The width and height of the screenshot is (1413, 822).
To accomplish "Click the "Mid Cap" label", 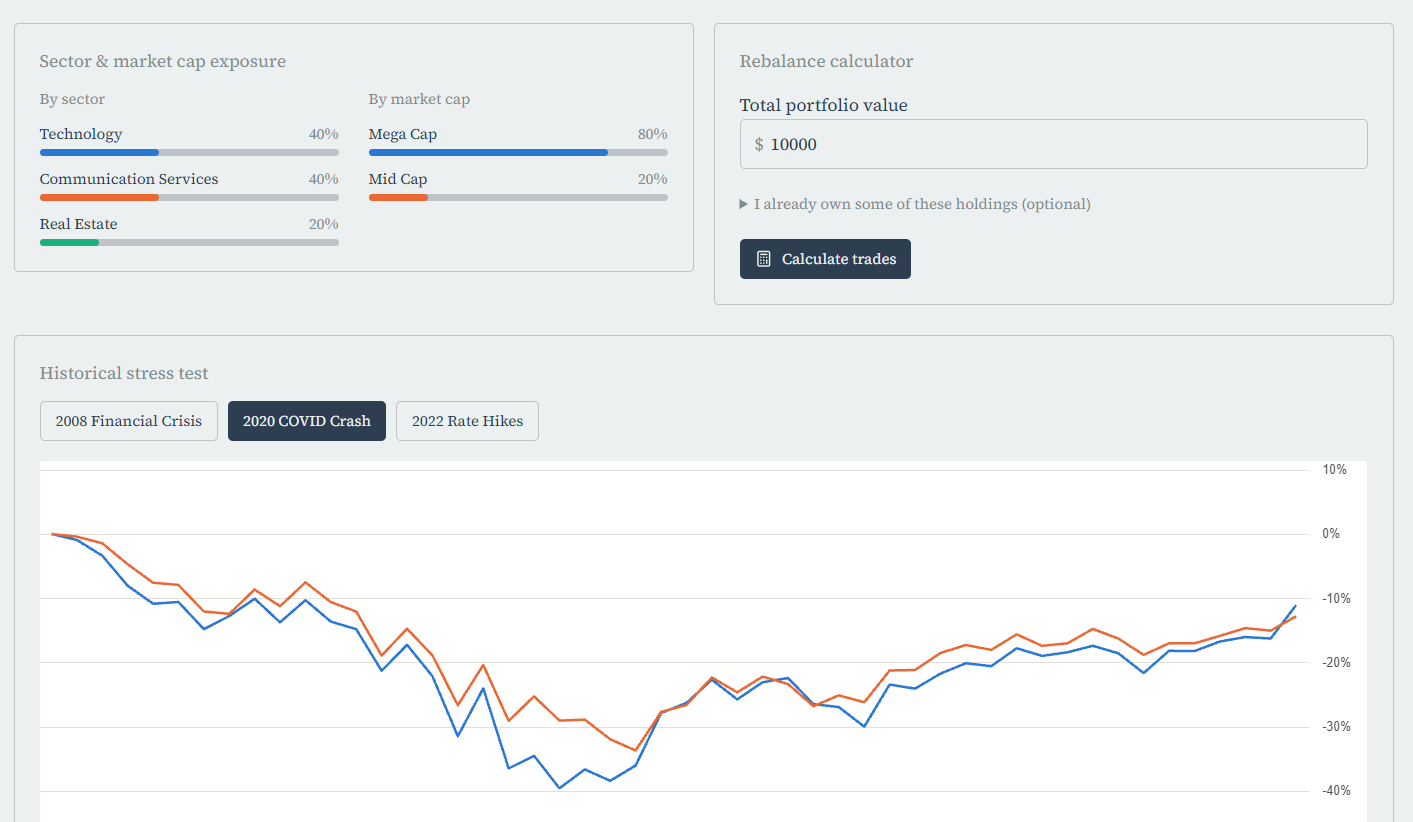I will click(x=398, y=179).
